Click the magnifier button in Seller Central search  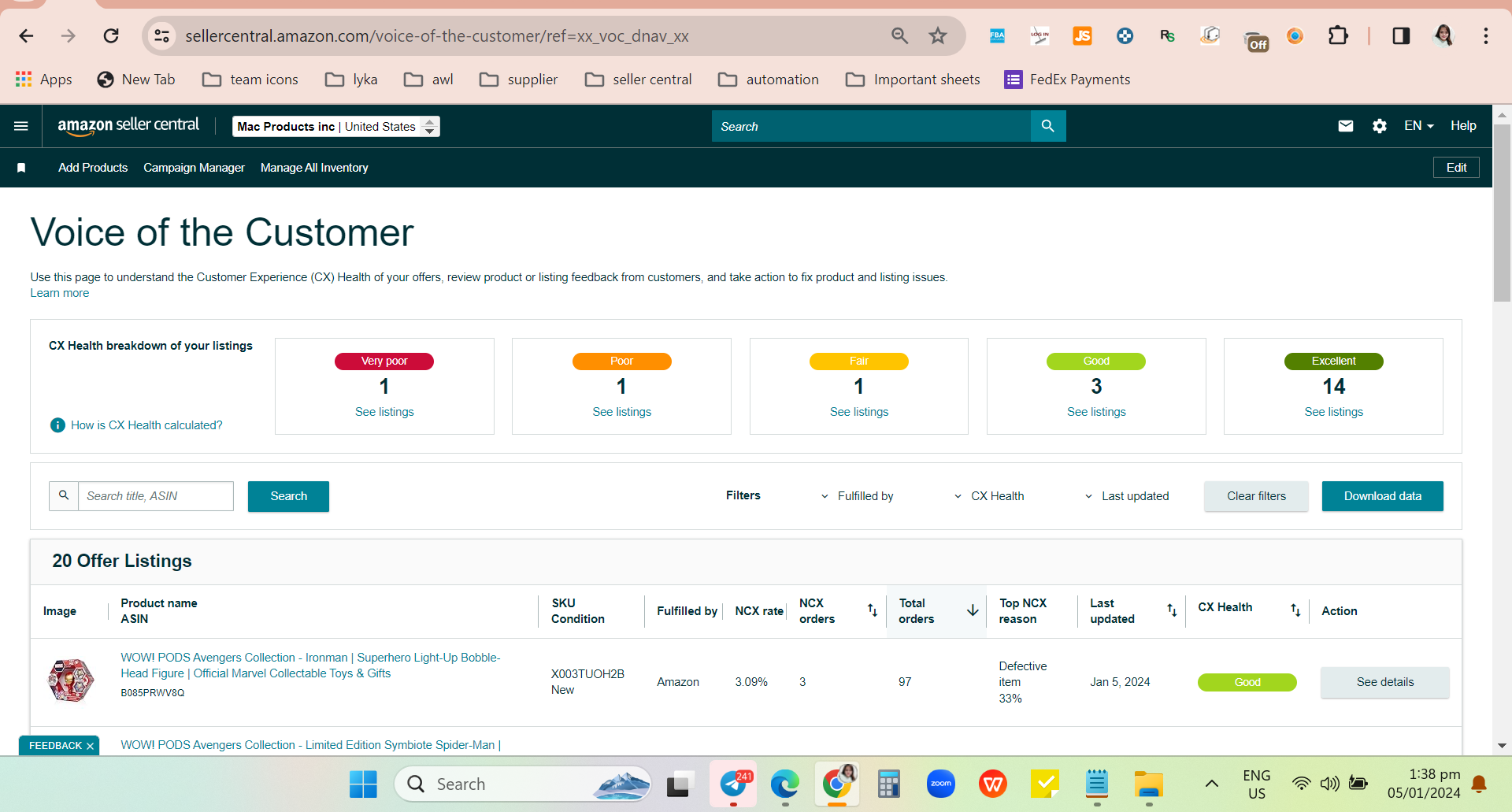point(1048,126)
